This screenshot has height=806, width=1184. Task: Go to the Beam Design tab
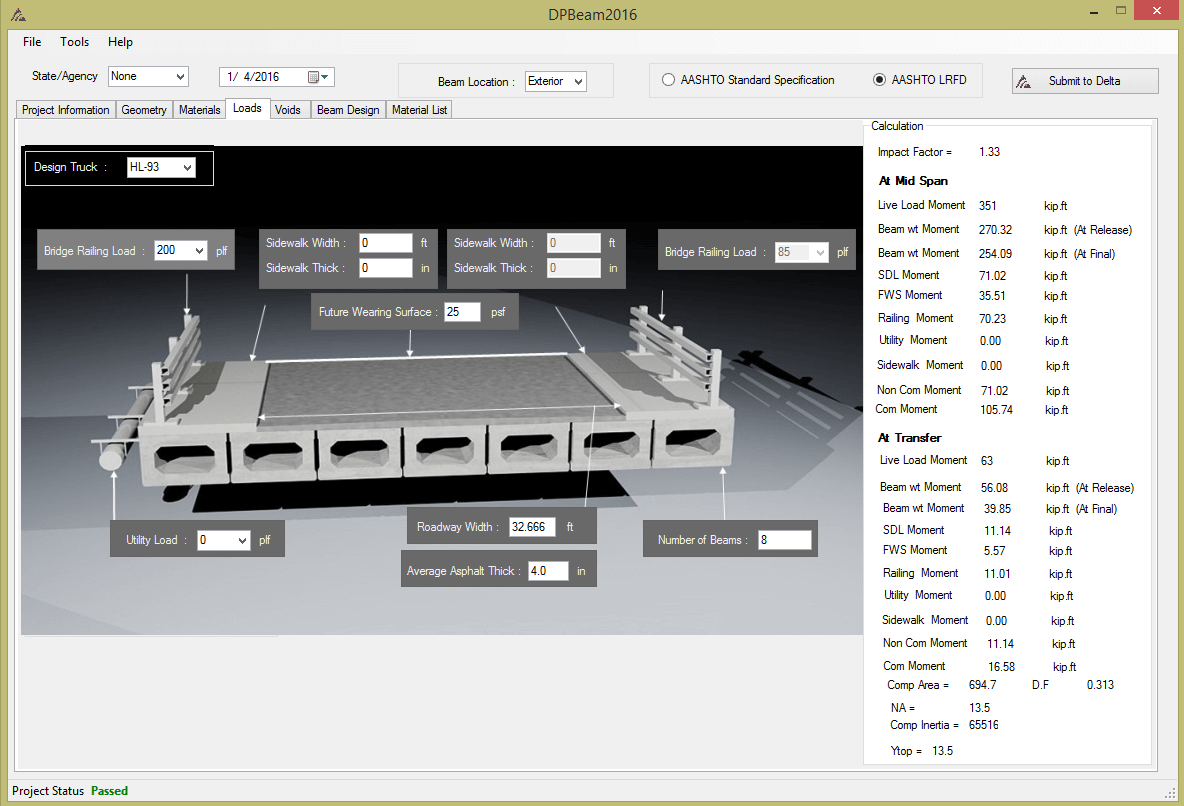click(x=347, y=110)
